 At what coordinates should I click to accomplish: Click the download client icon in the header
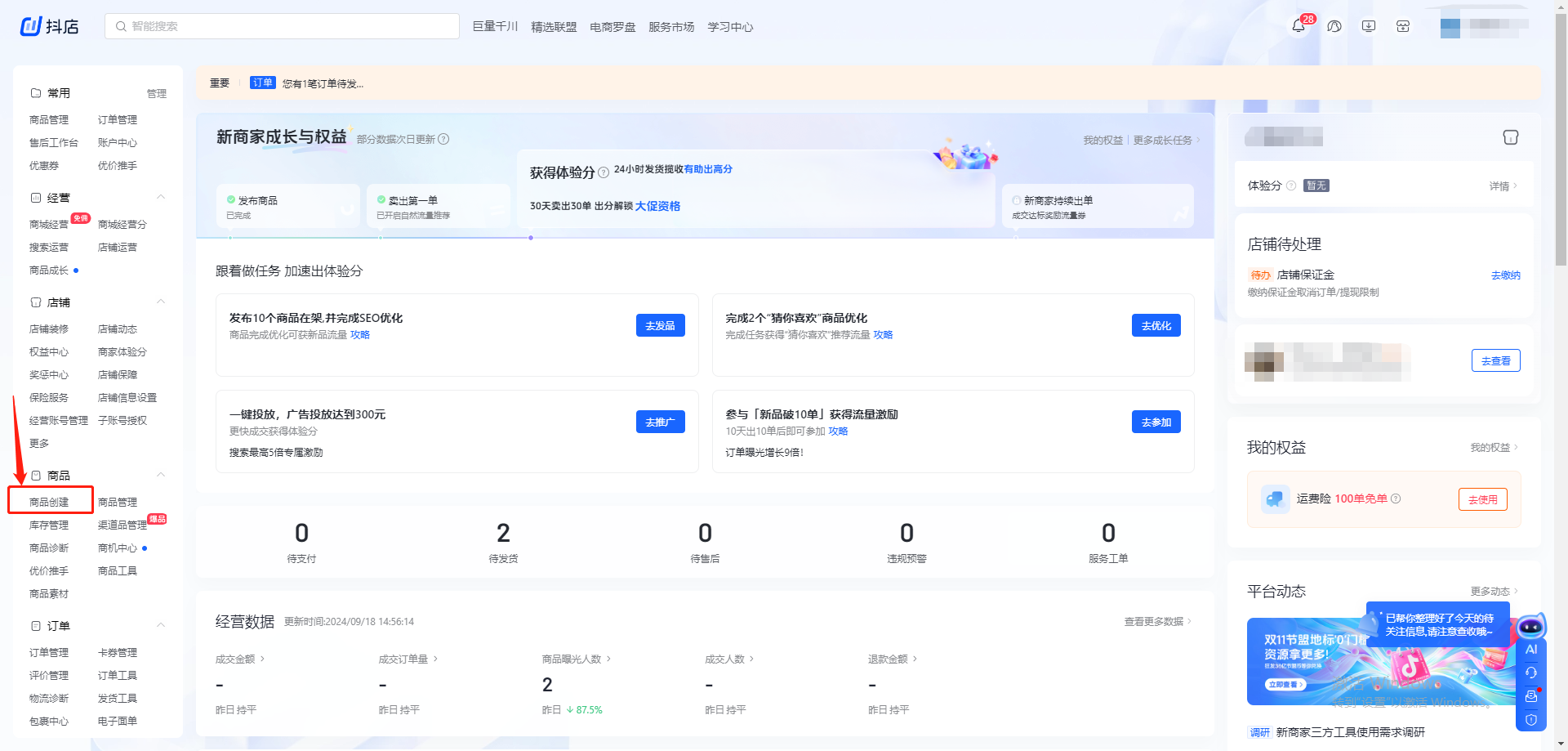tap(1369, 26)
